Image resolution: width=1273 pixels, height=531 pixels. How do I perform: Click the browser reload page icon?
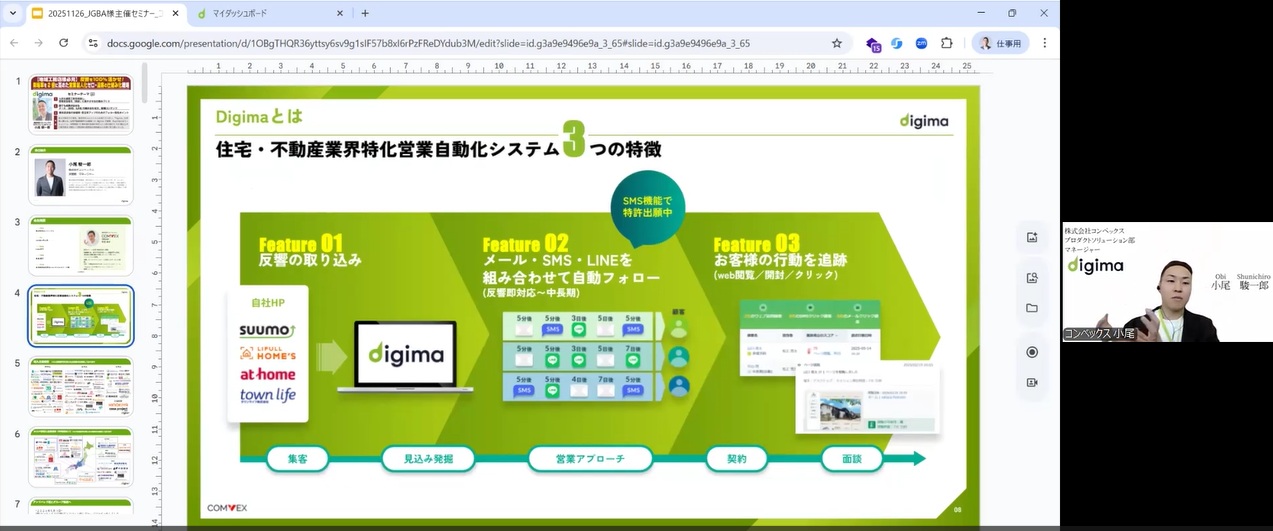pyautogui.click(x=64, y=43)
